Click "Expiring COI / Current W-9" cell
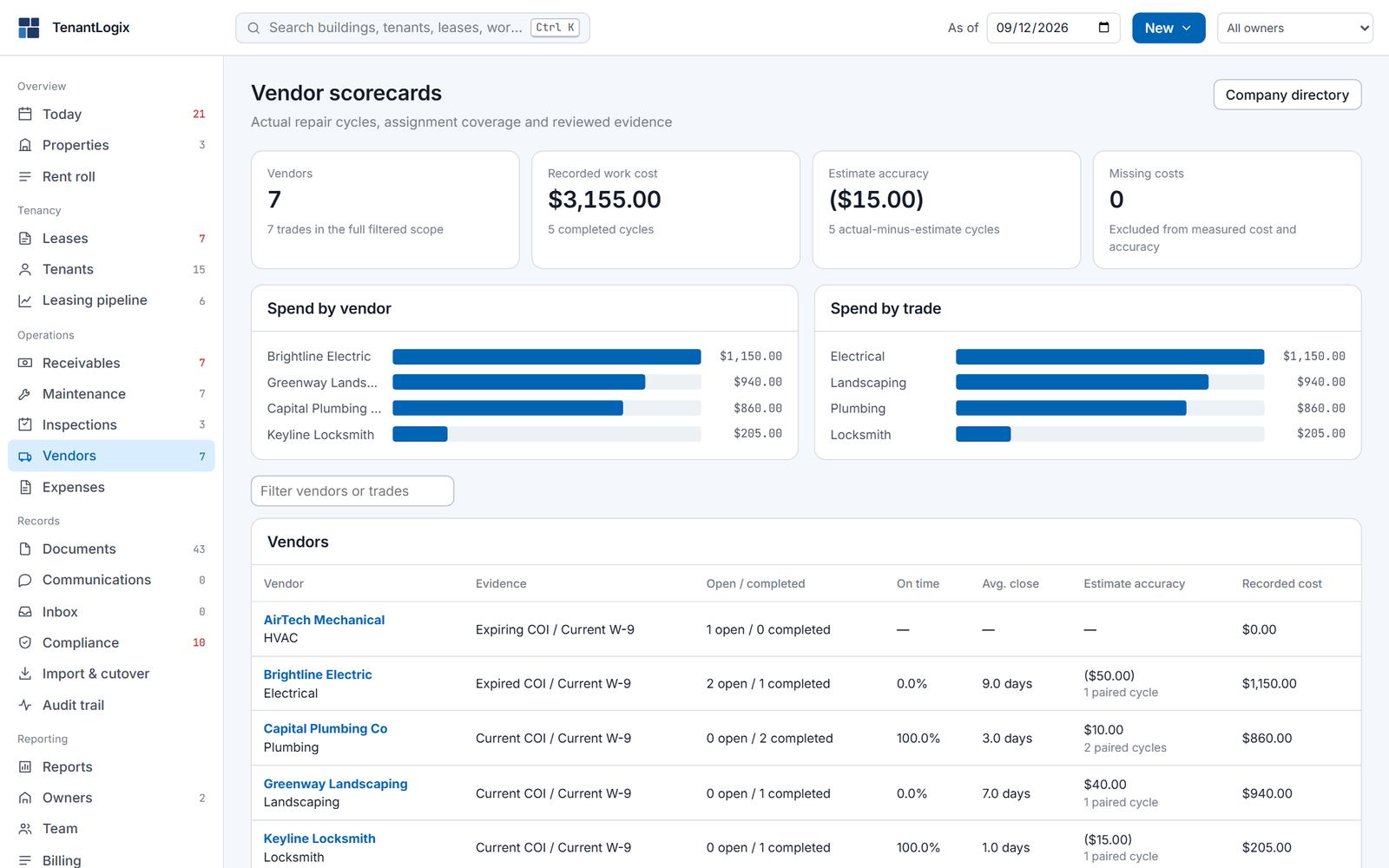 click(555, 629)
